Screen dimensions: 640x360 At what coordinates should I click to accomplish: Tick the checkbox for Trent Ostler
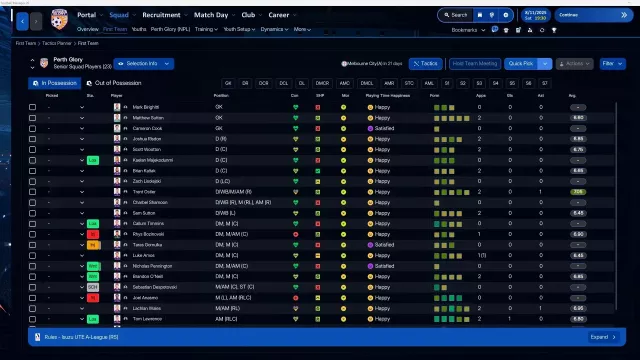pos(32,192)
